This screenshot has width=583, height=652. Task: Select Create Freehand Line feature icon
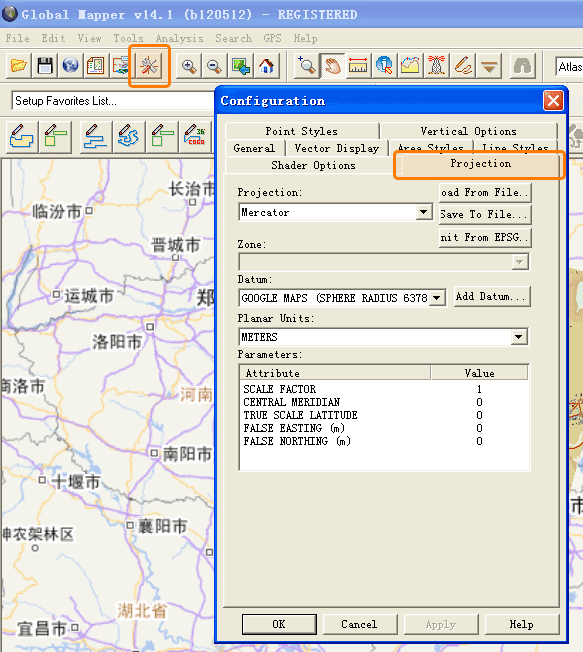click(128, 136)
